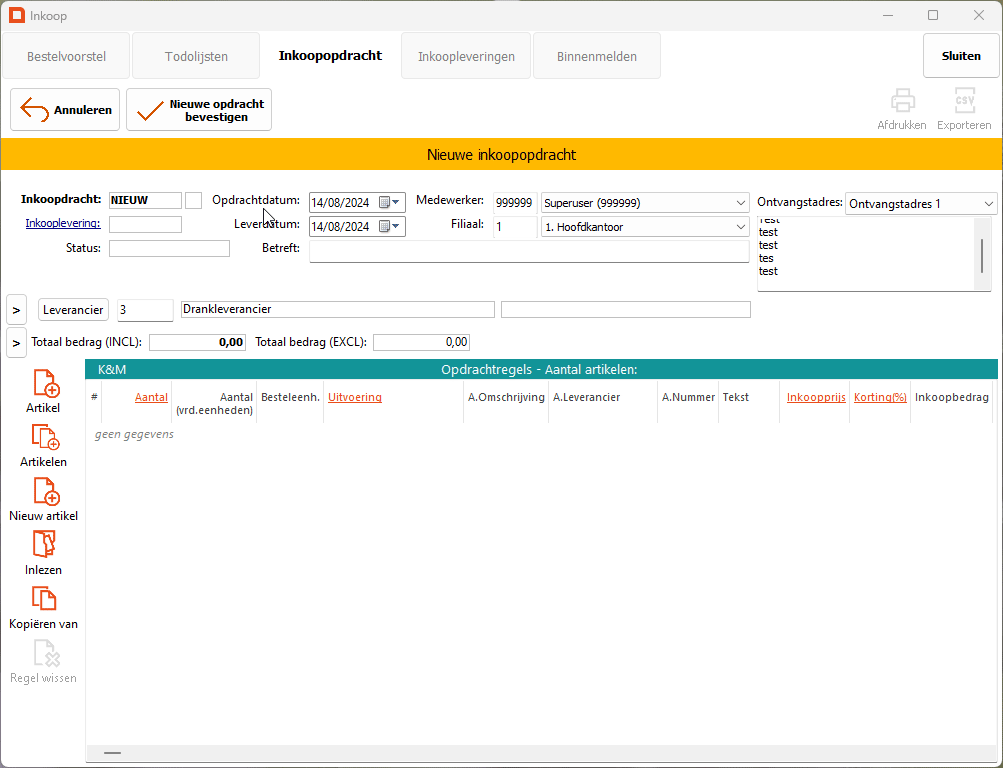
Task: Click the empty field right of Drankleverancier
Action: (626, 310)
